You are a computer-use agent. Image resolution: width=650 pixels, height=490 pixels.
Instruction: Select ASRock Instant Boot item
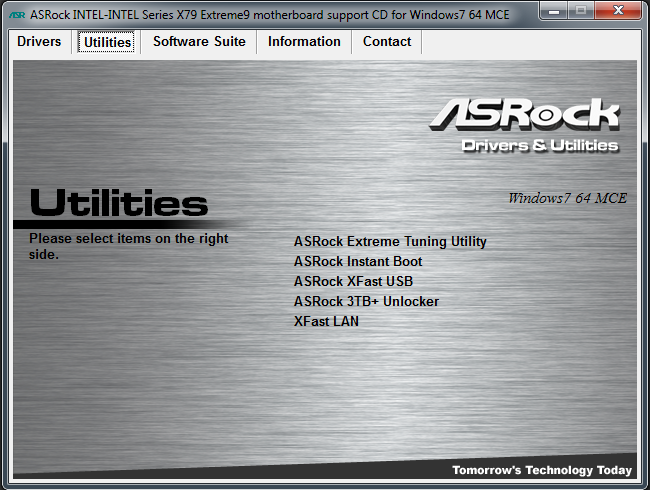tap(358, 262)
